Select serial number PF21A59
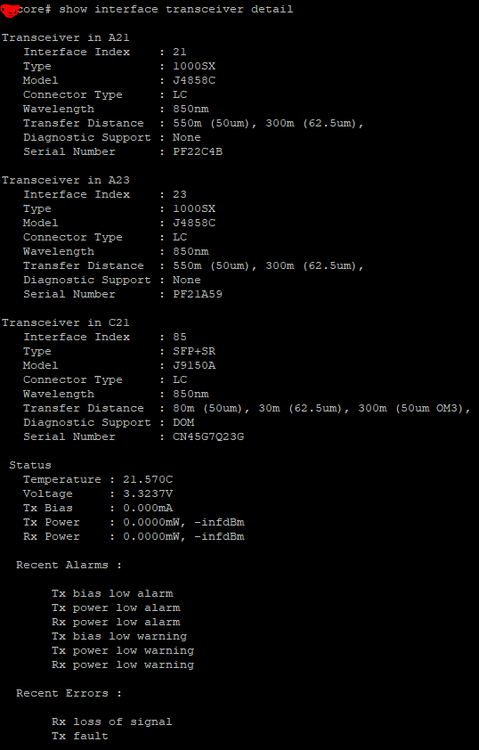Image resolution: width=479 pixels, height=750 pixels. (x=198, y=294)
